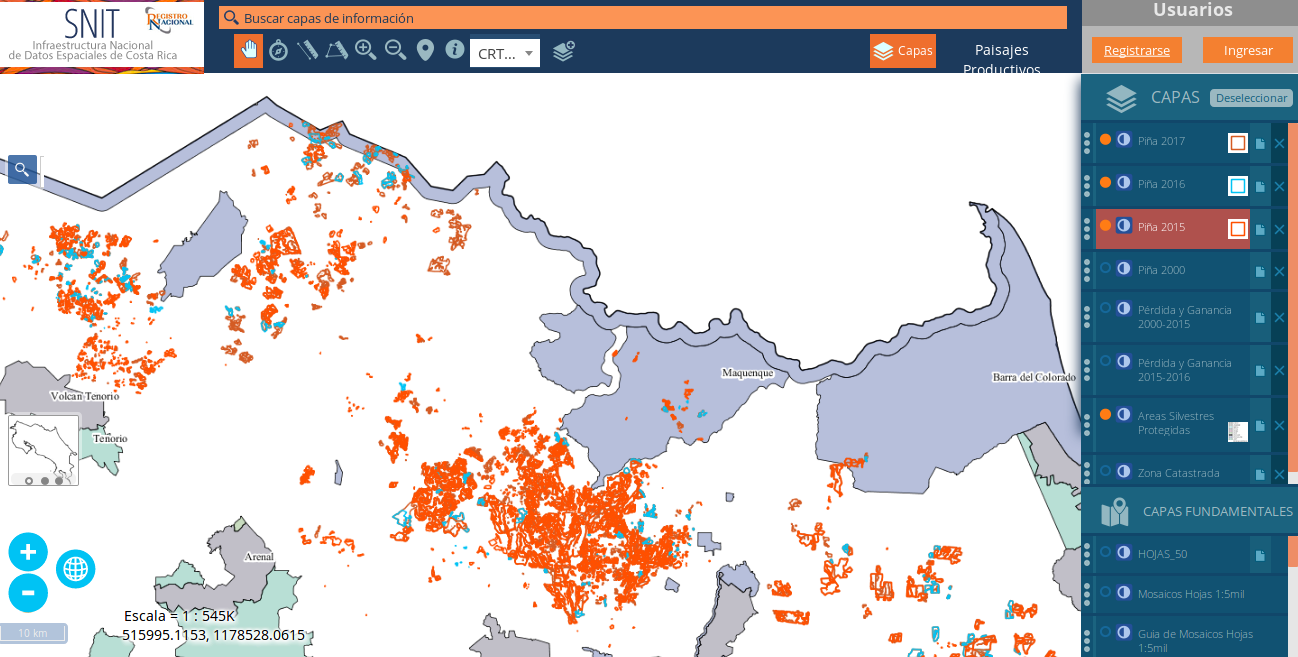Click the feature info tool icon
This screenshot has height=657, width=1298.
tap(455, 50)
